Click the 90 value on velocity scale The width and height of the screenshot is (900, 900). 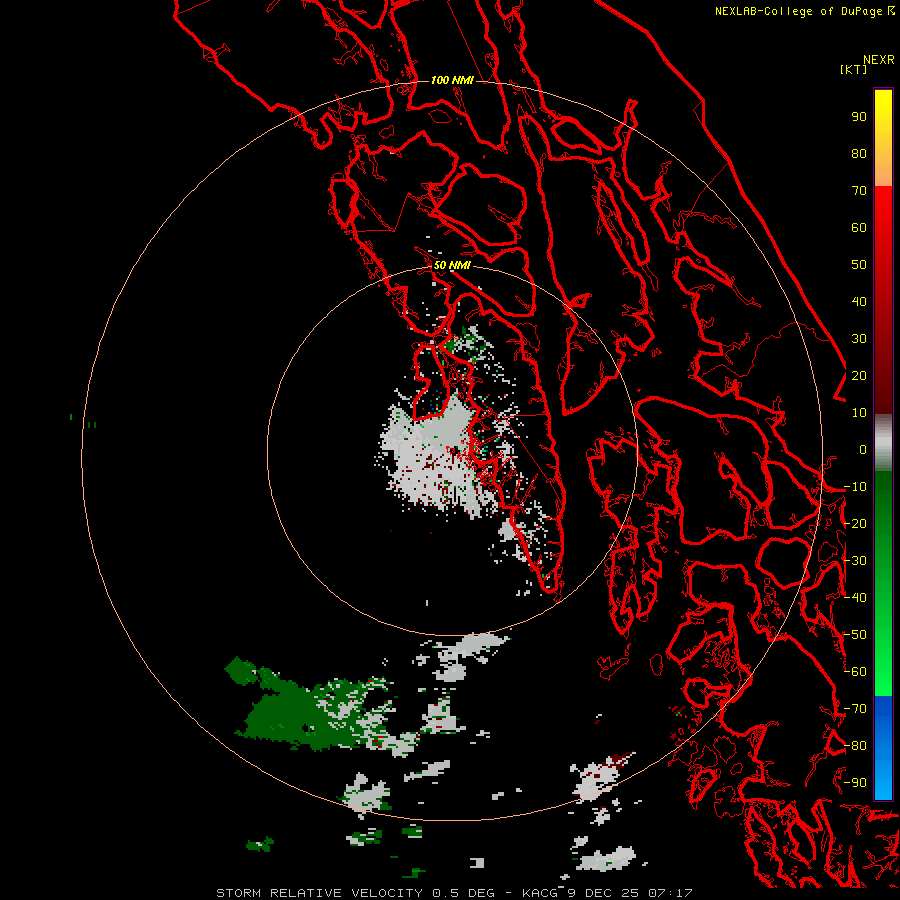pyautogui.click(x=859, y=117)
